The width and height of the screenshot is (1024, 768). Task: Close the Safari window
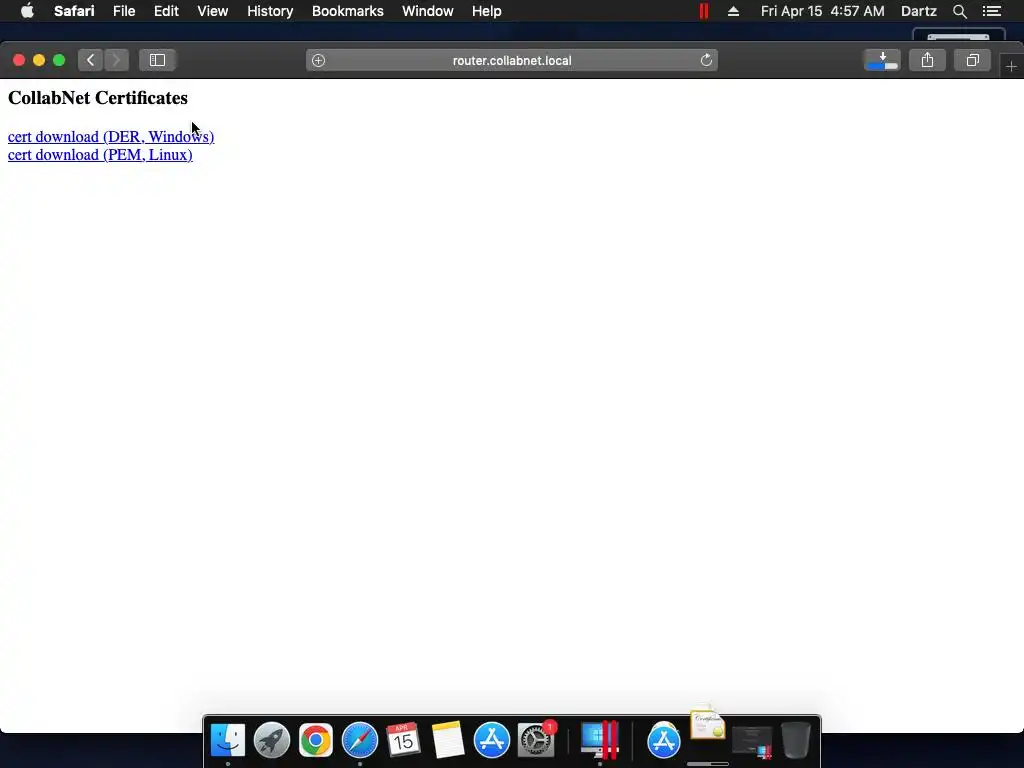click(19, 60)
